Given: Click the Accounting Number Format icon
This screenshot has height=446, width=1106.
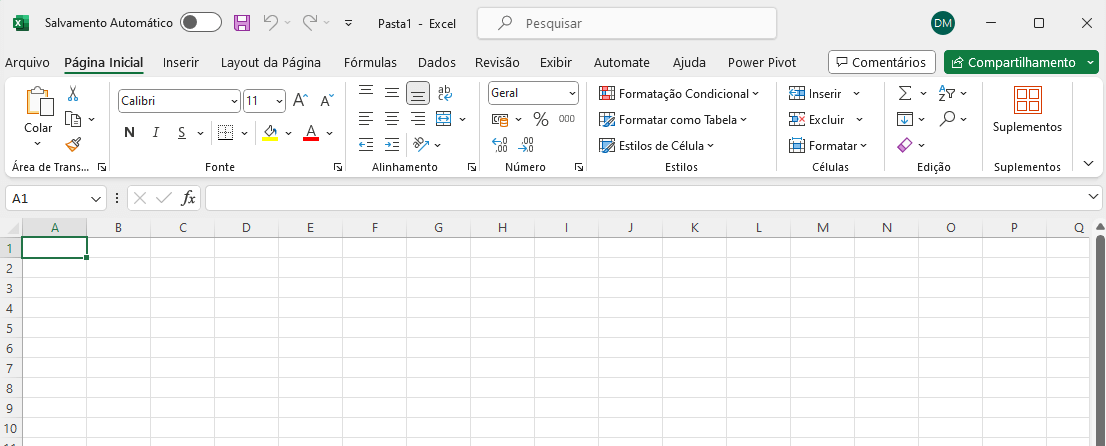Looking at the screenshot, I should click(499, 119).
